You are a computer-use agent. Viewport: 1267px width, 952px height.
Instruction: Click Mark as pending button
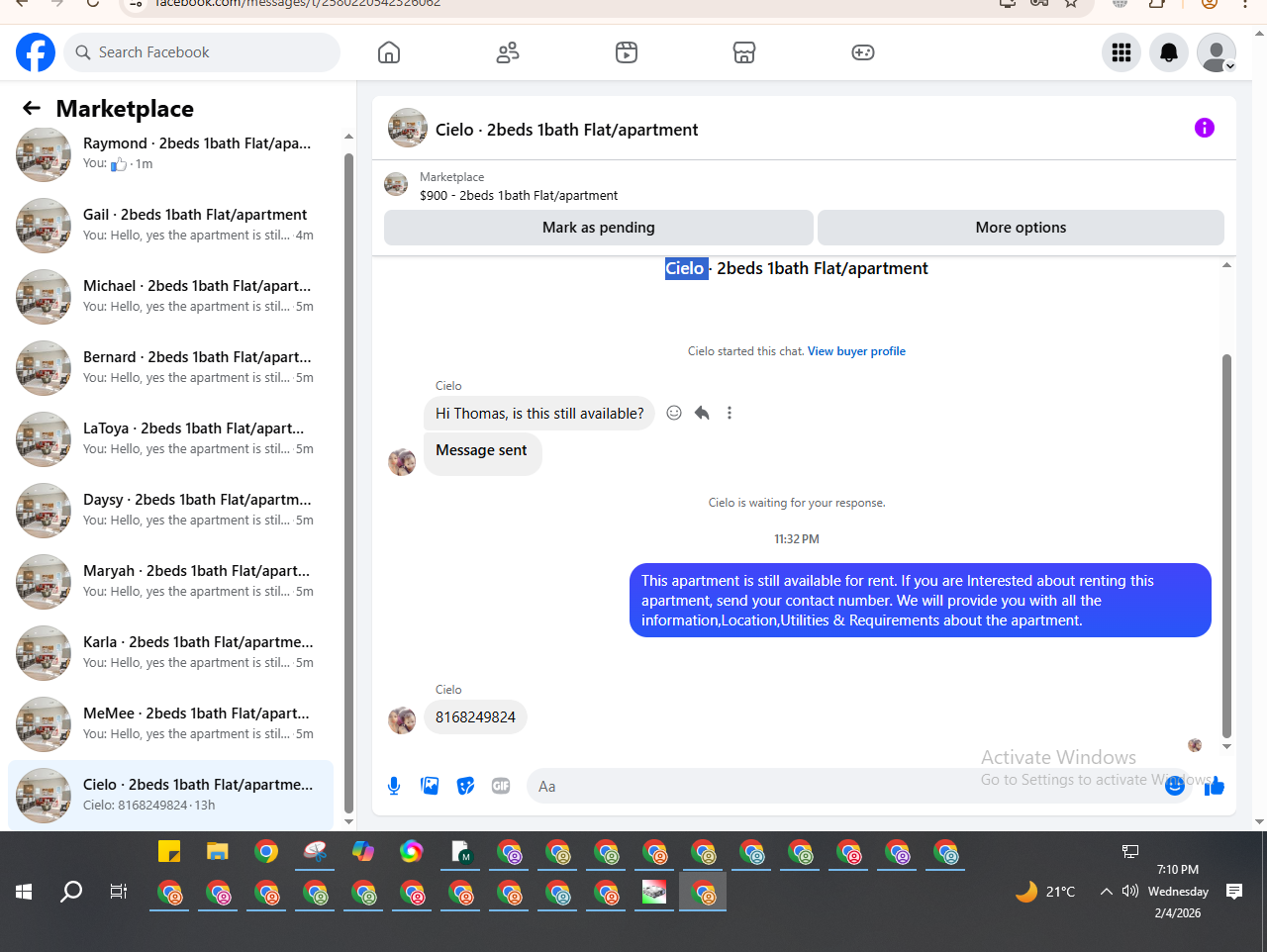(599, 228)
